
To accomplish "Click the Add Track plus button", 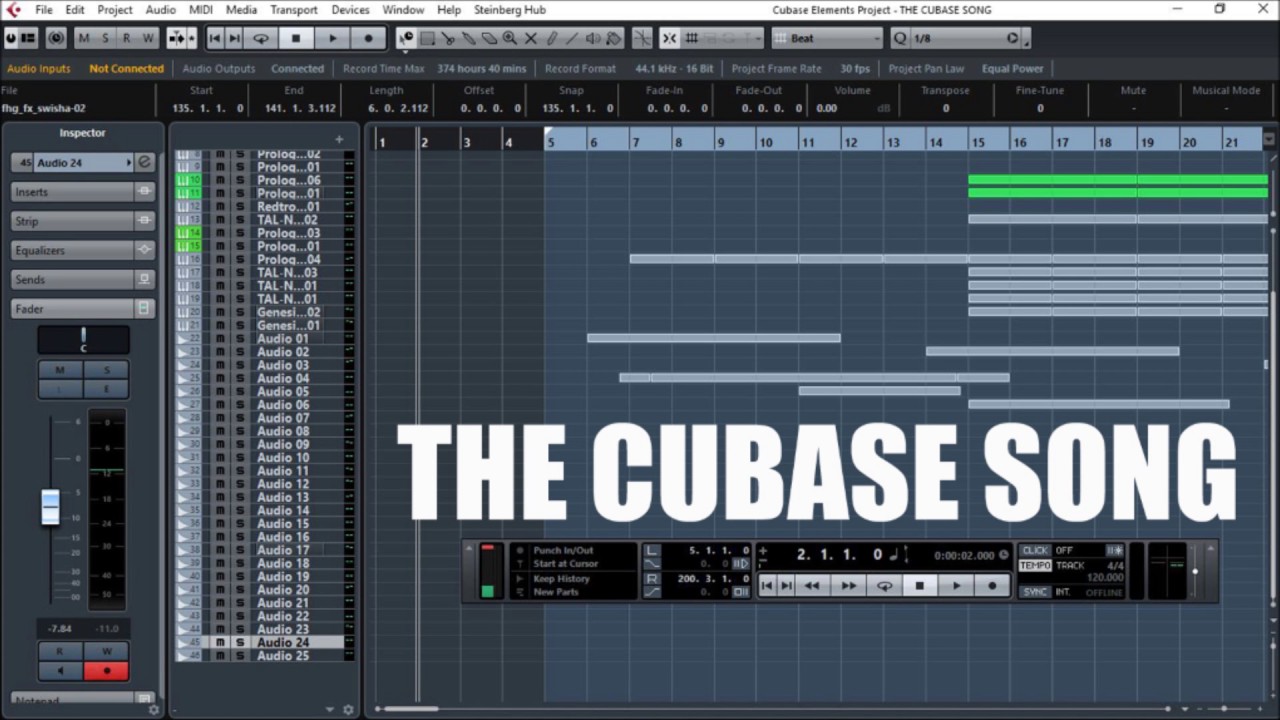I will click(339, 140).
